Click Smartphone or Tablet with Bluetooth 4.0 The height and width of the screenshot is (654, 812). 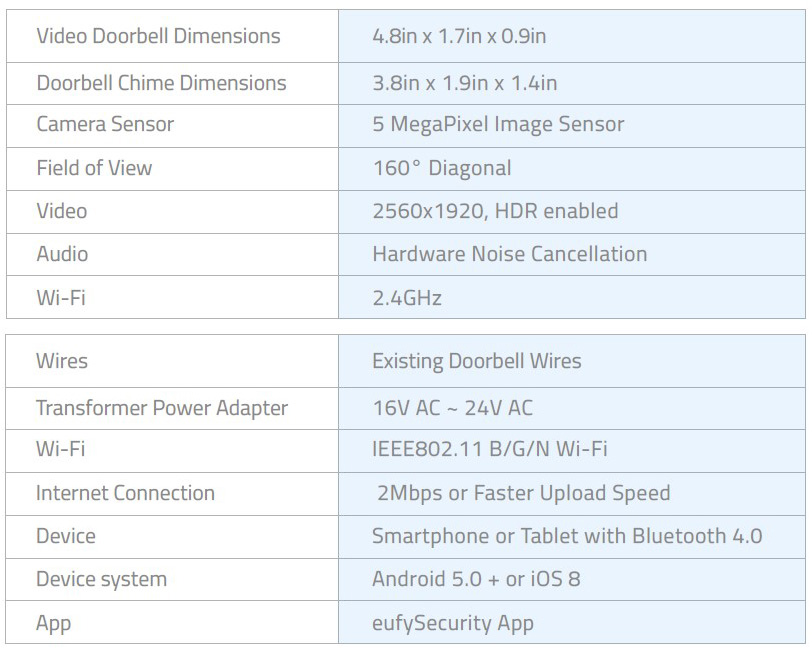[567, 536]
